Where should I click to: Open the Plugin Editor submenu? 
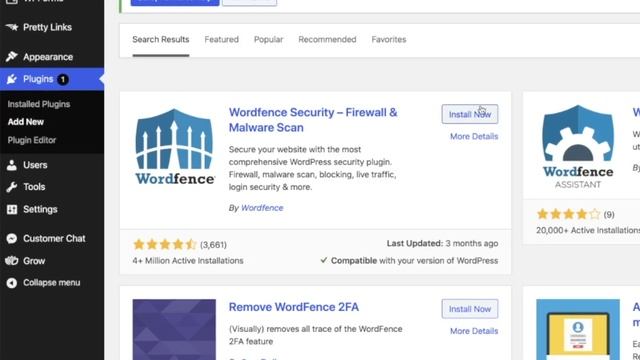click(x=32, y=140)
